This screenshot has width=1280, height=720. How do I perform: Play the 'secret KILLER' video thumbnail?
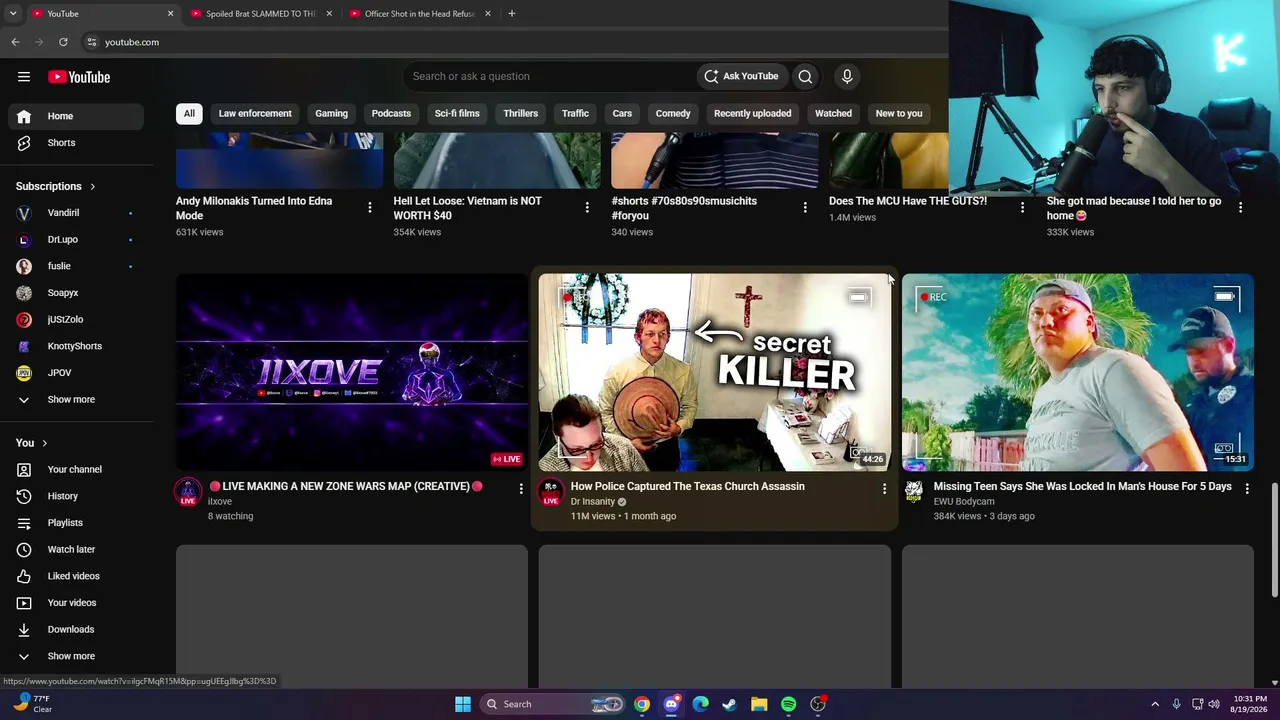714,372
